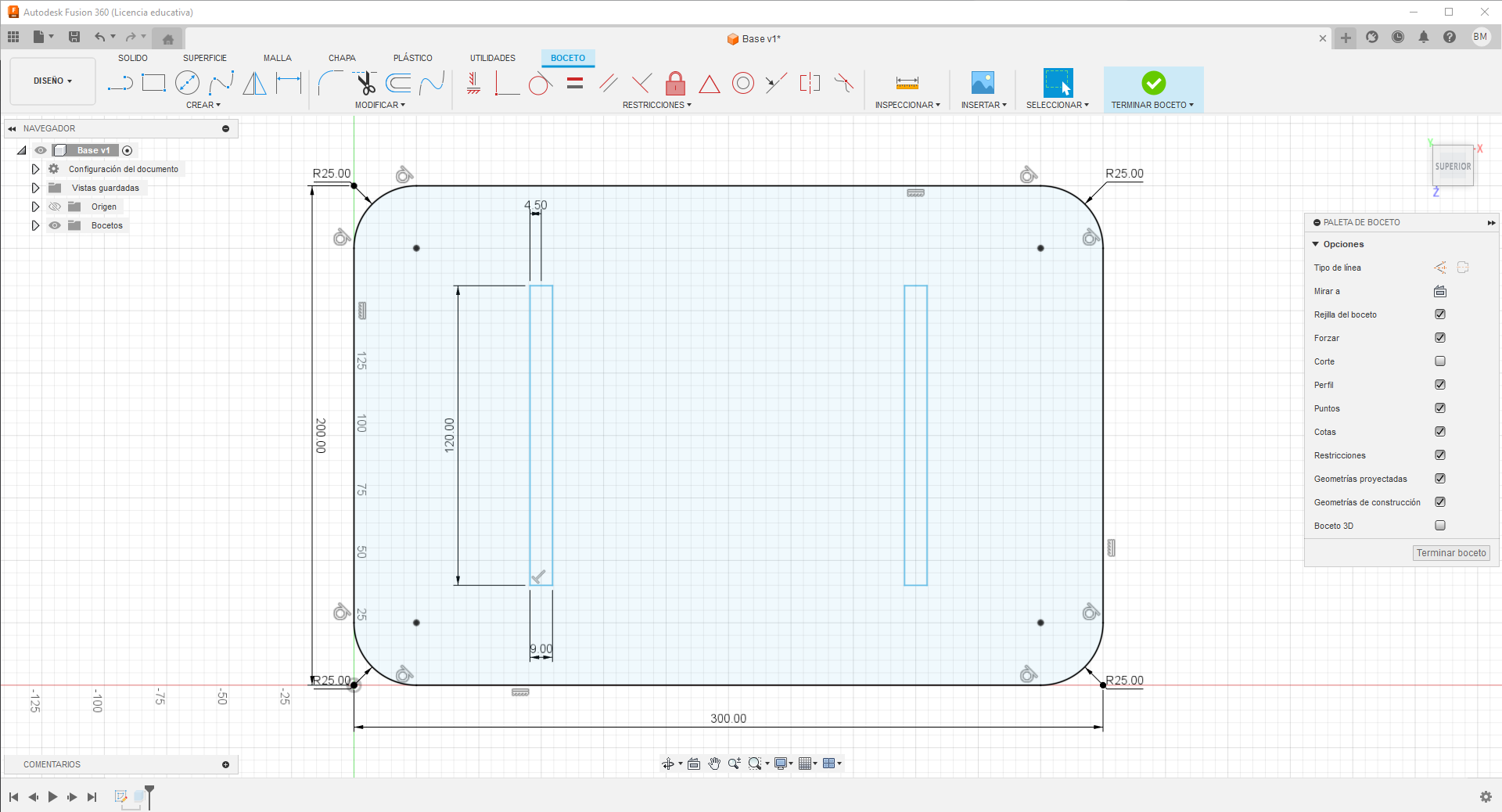The height and width of the screenshot is (812, 1502).
Task: Open the DISEÑO workspace dropdown
Action: [52, 81]
